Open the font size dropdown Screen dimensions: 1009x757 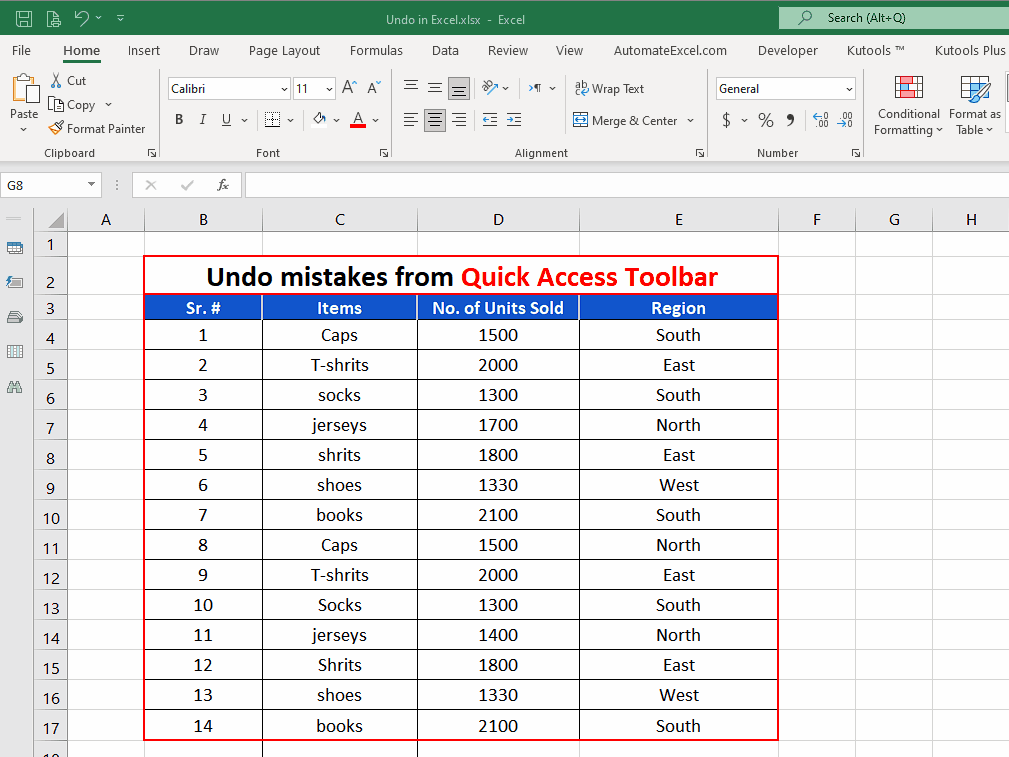pos(328,88)
